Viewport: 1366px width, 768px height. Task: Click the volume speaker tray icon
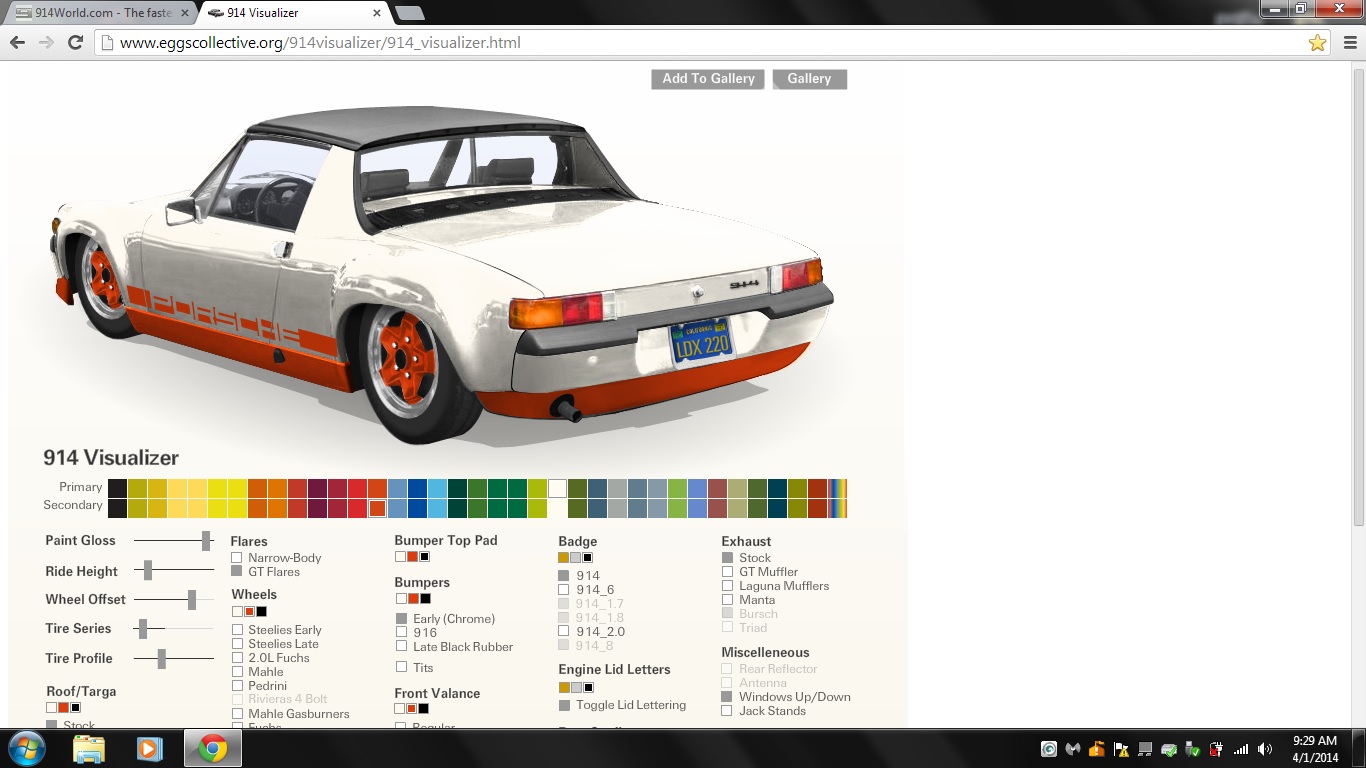tap(1265, 749)
